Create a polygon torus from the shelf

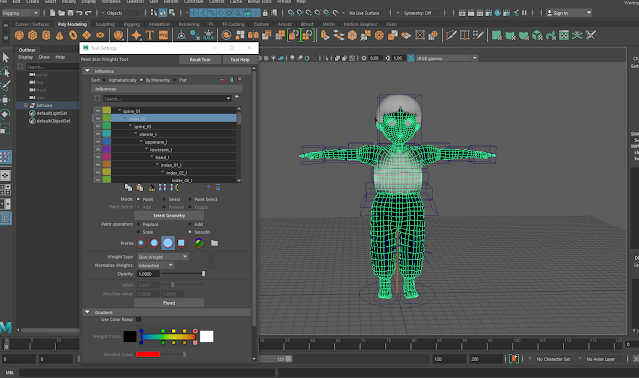point(73,35)
